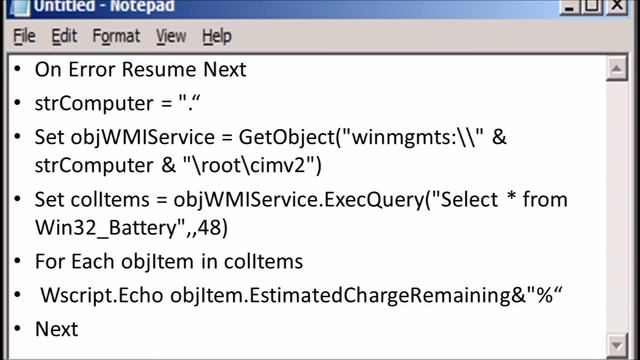640x360 pixels.
Task: Click the 'For Each objItem in colItems' line
Action: coord(169,262)
